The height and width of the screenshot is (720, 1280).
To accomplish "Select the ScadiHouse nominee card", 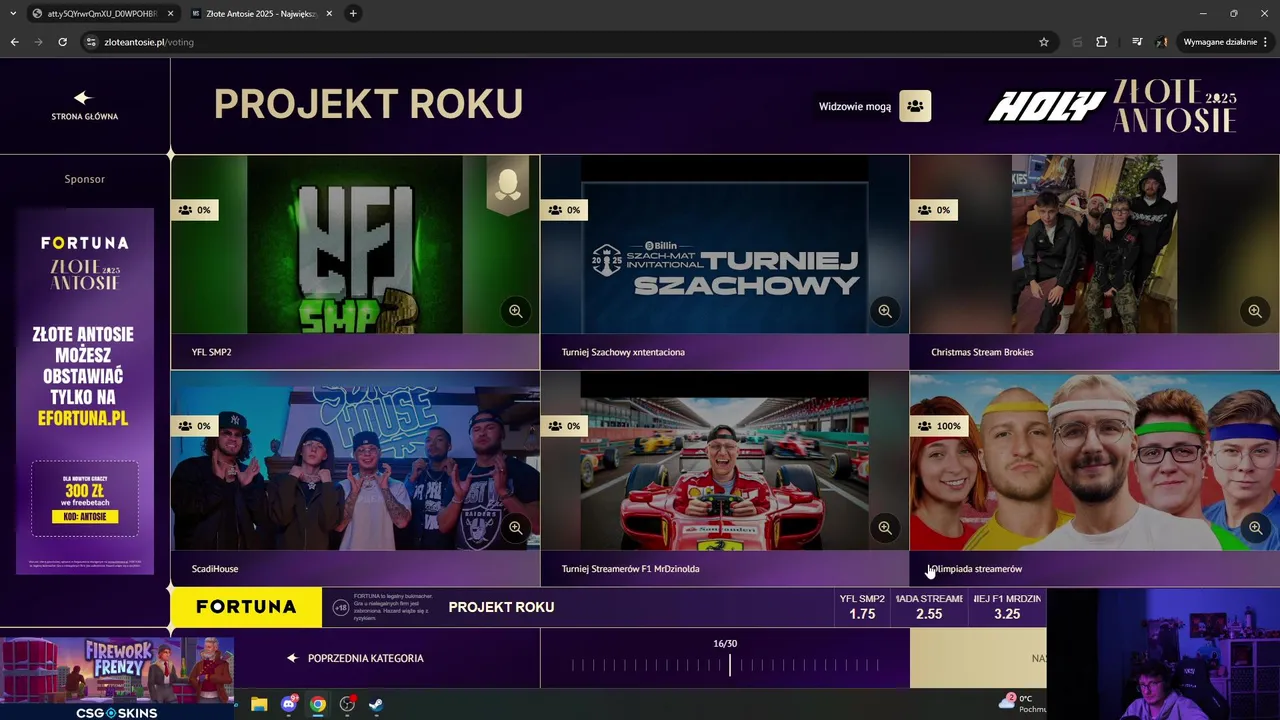I will 355,479.
